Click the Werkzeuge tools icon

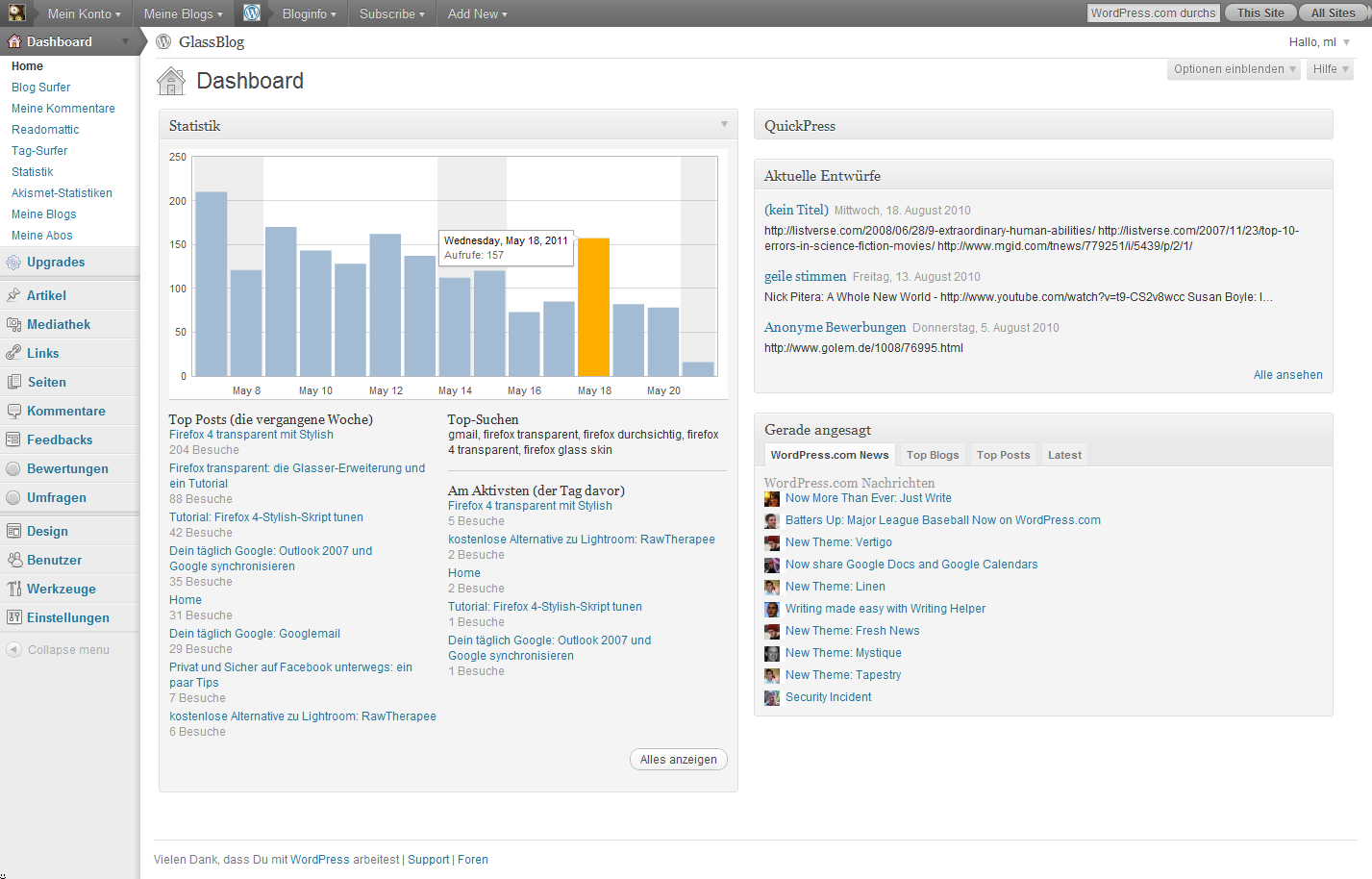pos(13,590)
